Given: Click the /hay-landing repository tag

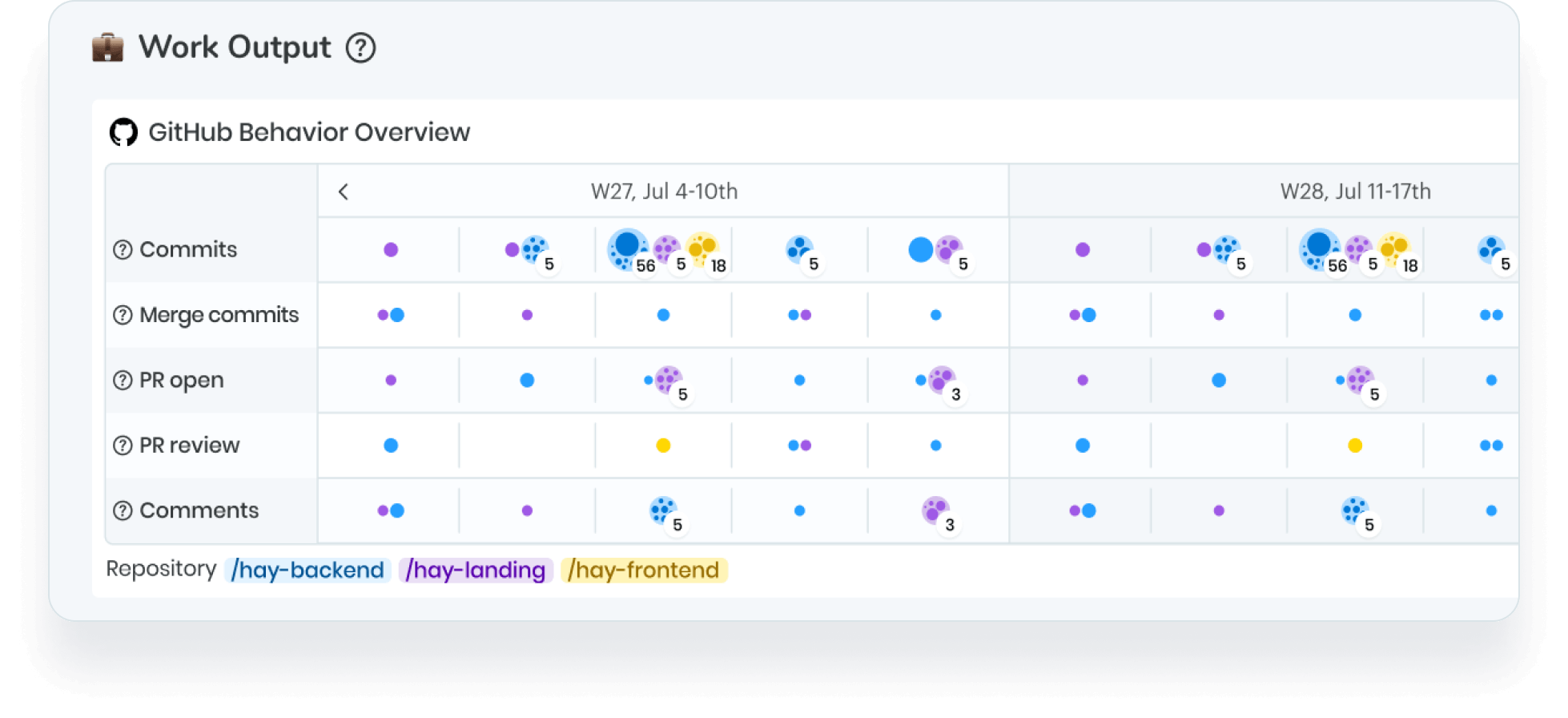Looking at the screenshot, I should 476,570.
